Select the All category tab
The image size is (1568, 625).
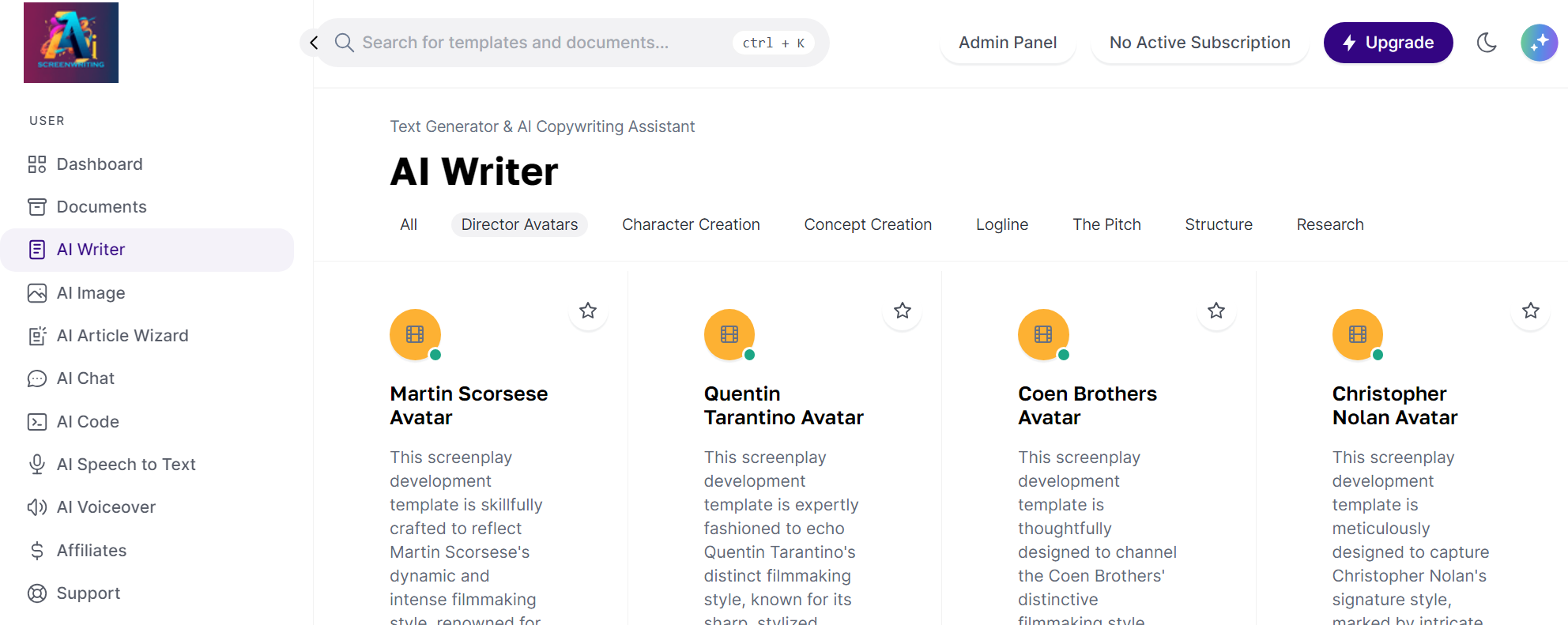coord(409,224)
